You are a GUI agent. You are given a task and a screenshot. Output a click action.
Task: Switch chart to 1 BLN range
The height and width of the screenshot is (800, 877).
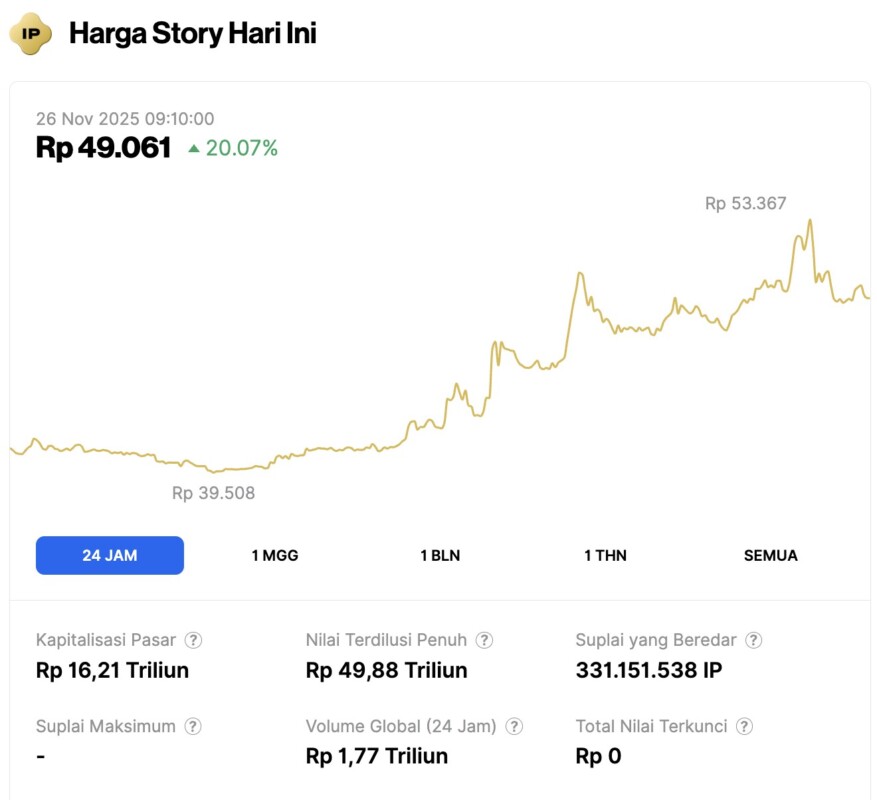tap(440, 556)
